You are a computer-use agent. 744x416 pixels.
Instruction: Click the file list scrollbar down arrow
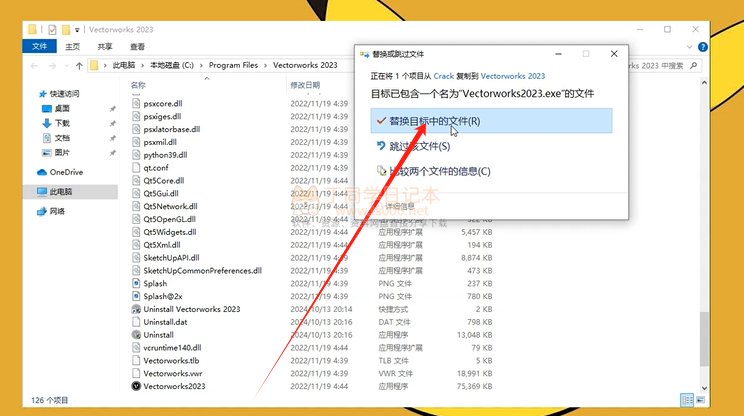click(x=704, y=388)
